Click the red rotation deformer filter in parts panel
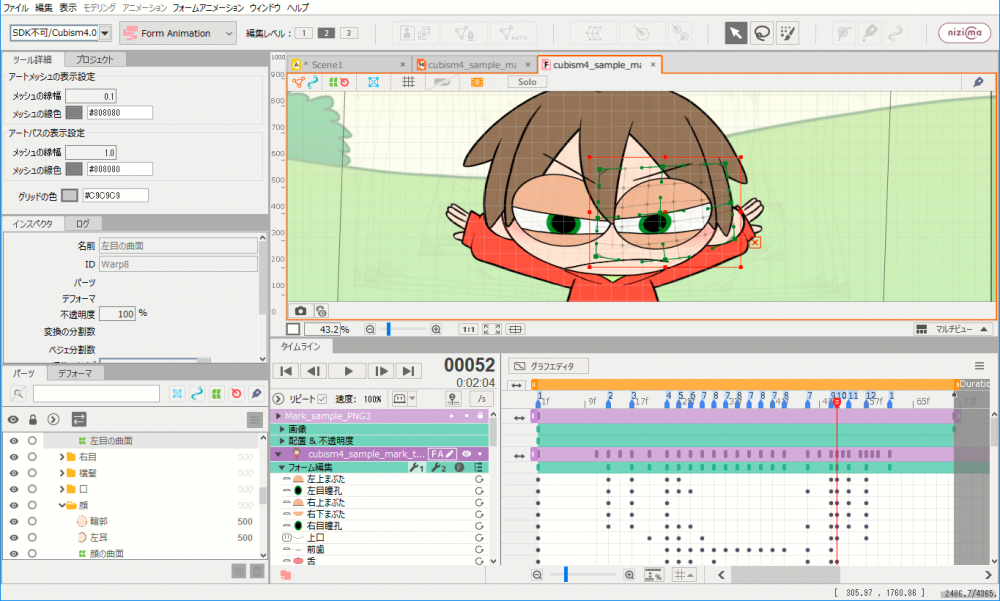This screenshot has width=1000, height=601. tap(237, 394)
